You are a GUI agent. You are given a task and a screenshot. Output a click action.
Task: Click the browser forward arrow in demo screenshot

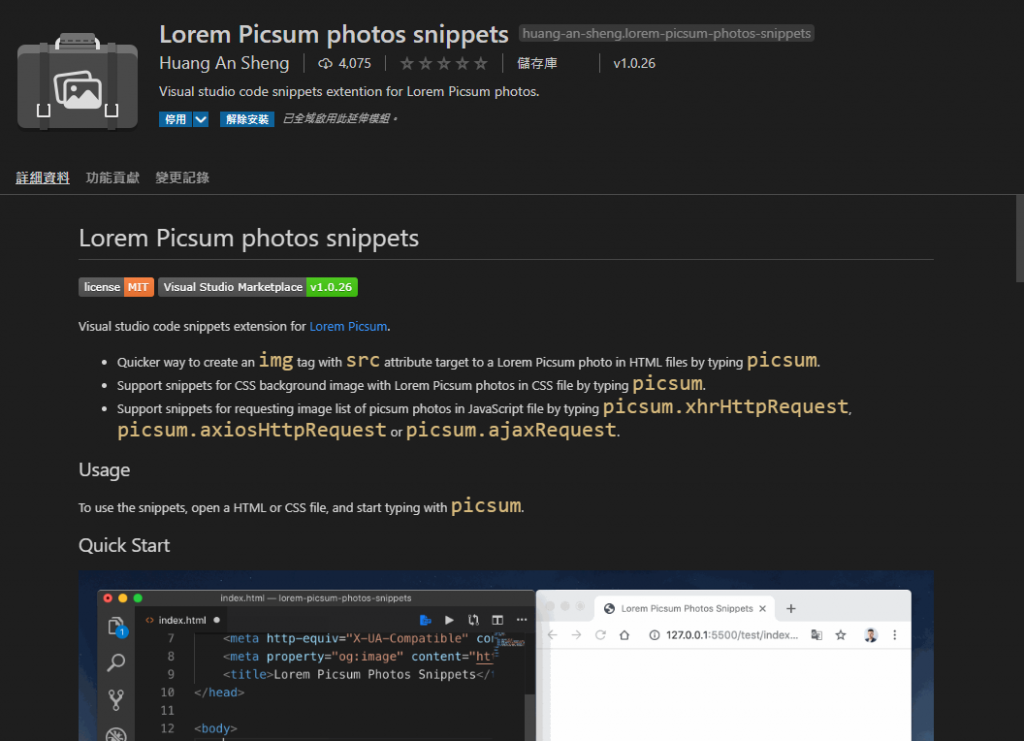[x=576, y=635]
